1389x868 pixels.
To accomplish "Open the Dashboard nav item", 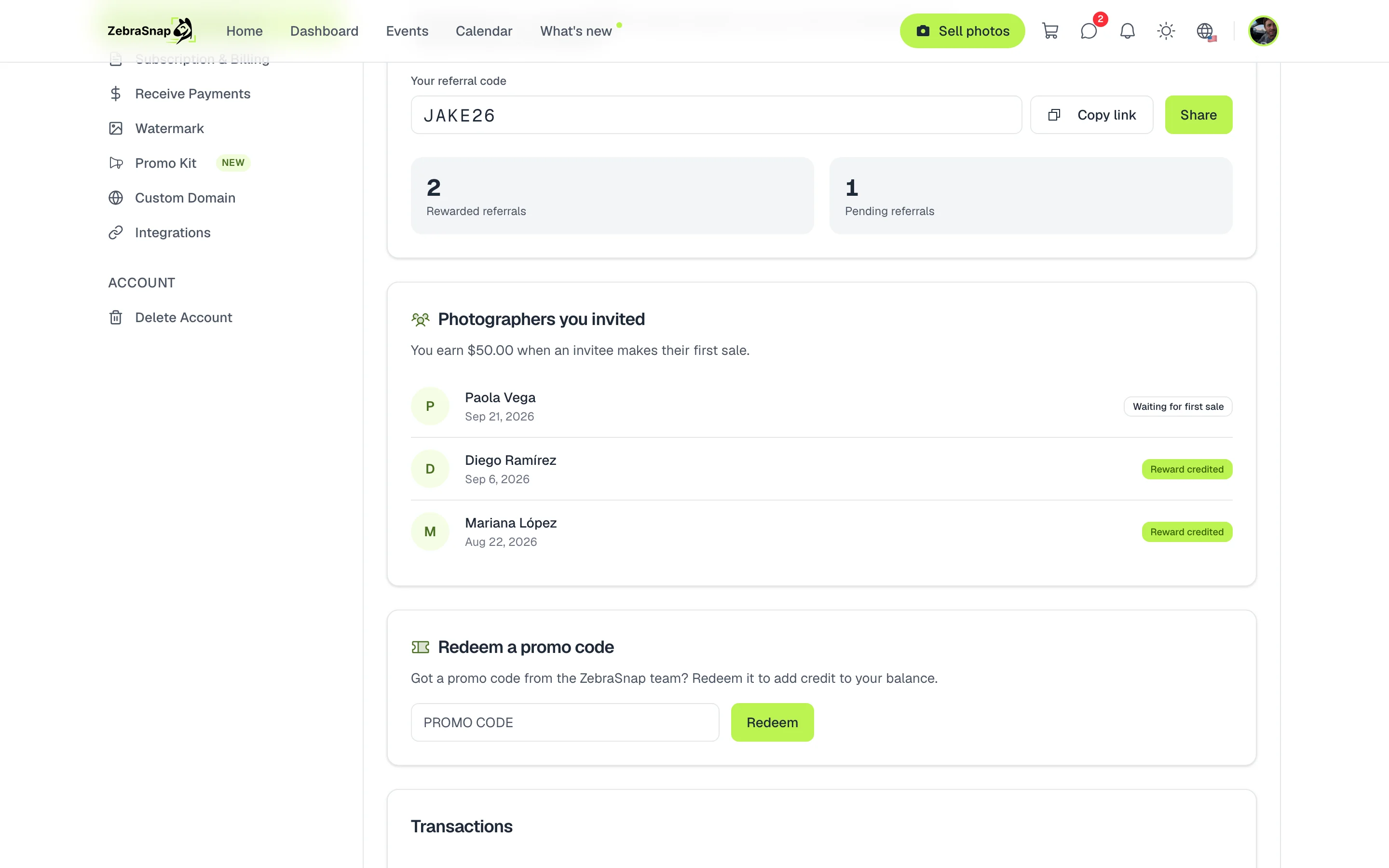I will pos(324,31).
